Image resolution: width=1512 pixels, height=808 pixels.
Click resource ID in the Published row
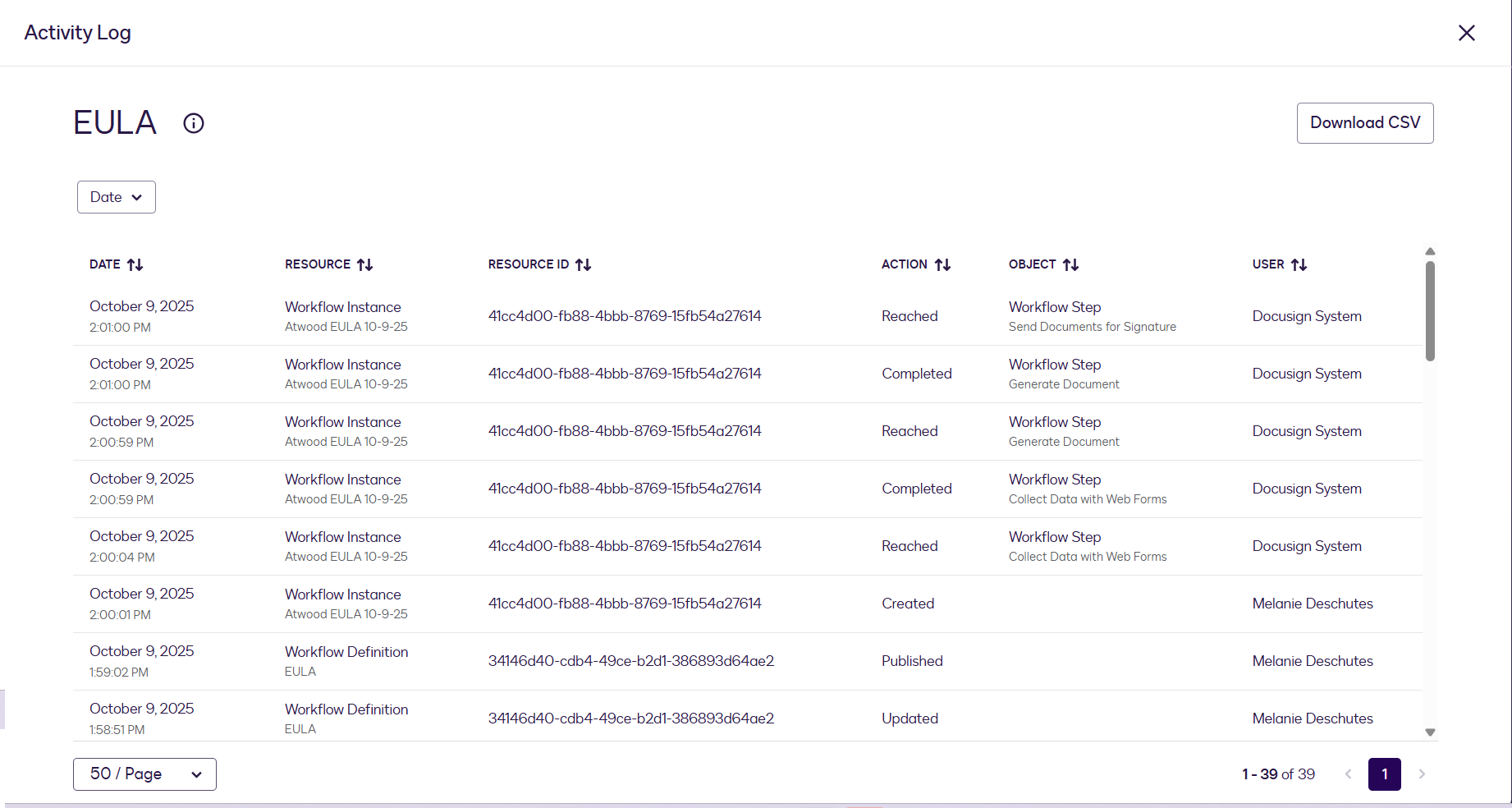point(631,661)
